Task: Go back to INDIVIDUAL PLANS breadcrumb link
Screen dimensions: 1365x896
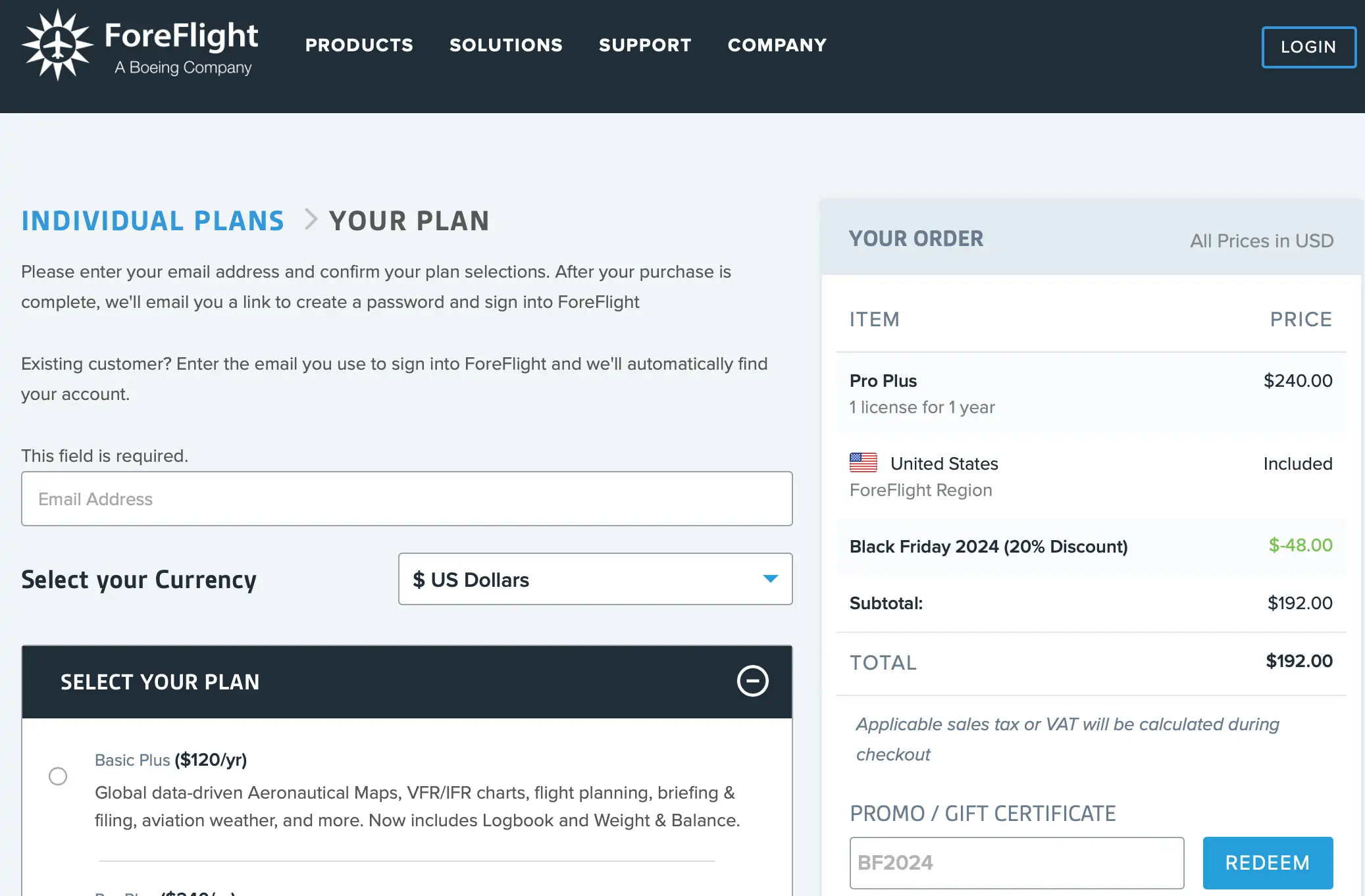Action: (x=153, y=221)
